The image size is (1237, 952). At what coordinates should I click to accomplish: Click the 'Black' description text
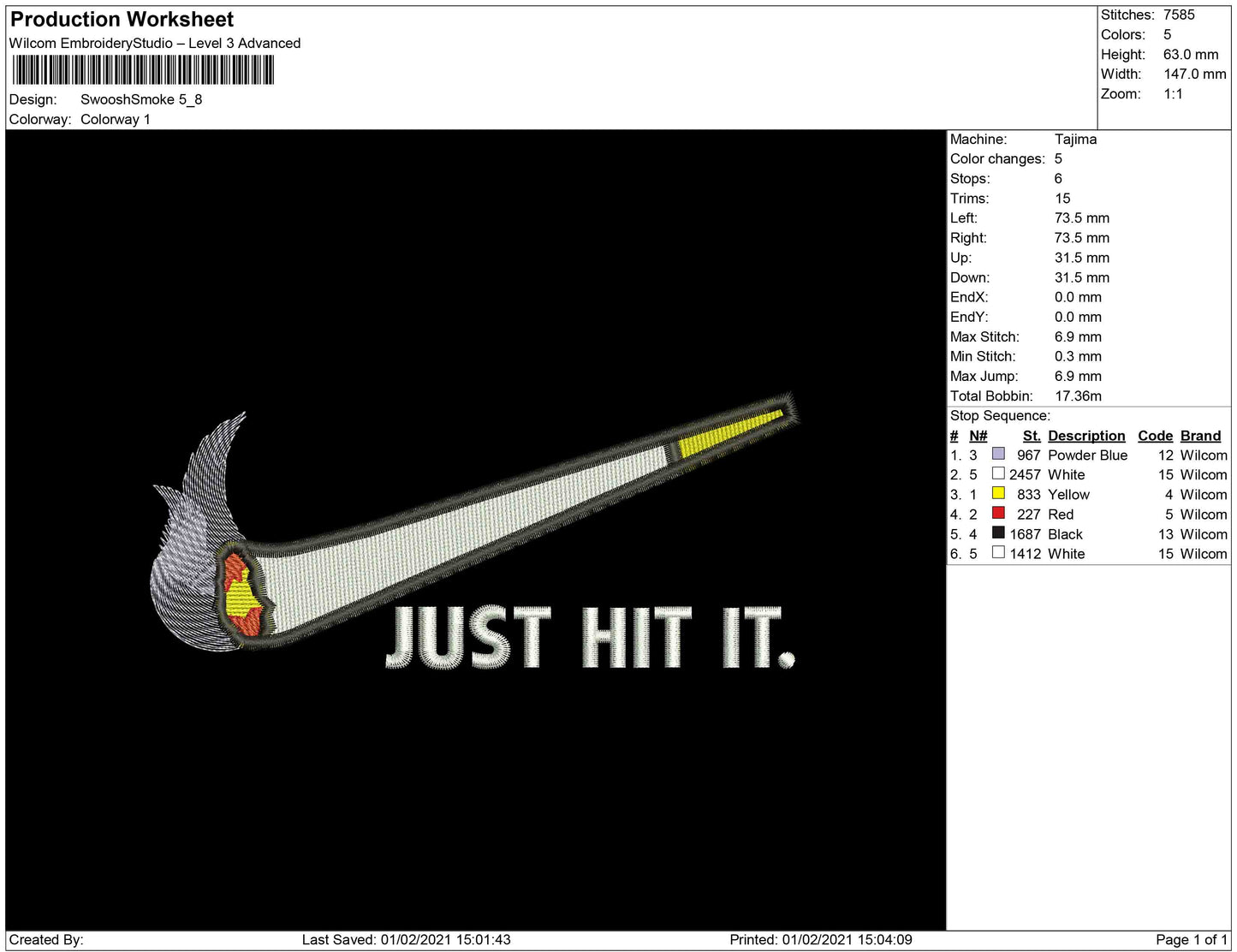1065,533
